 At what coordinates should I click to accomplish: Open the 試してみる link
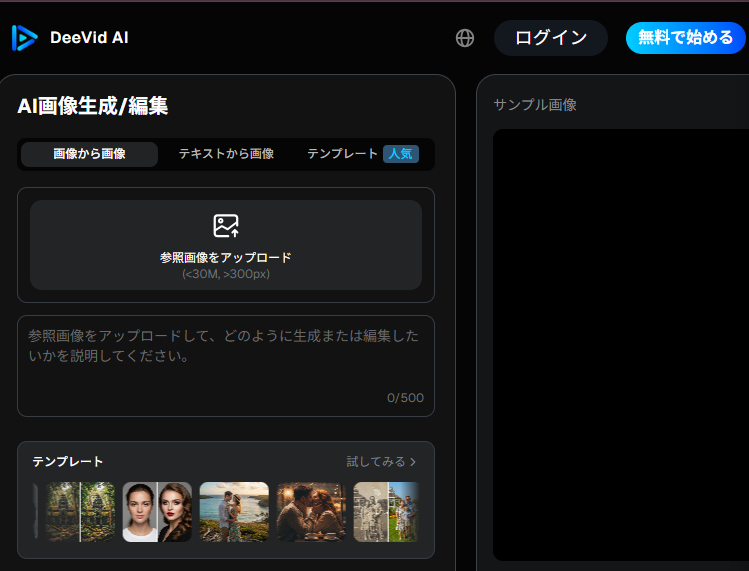coord(376,462)
